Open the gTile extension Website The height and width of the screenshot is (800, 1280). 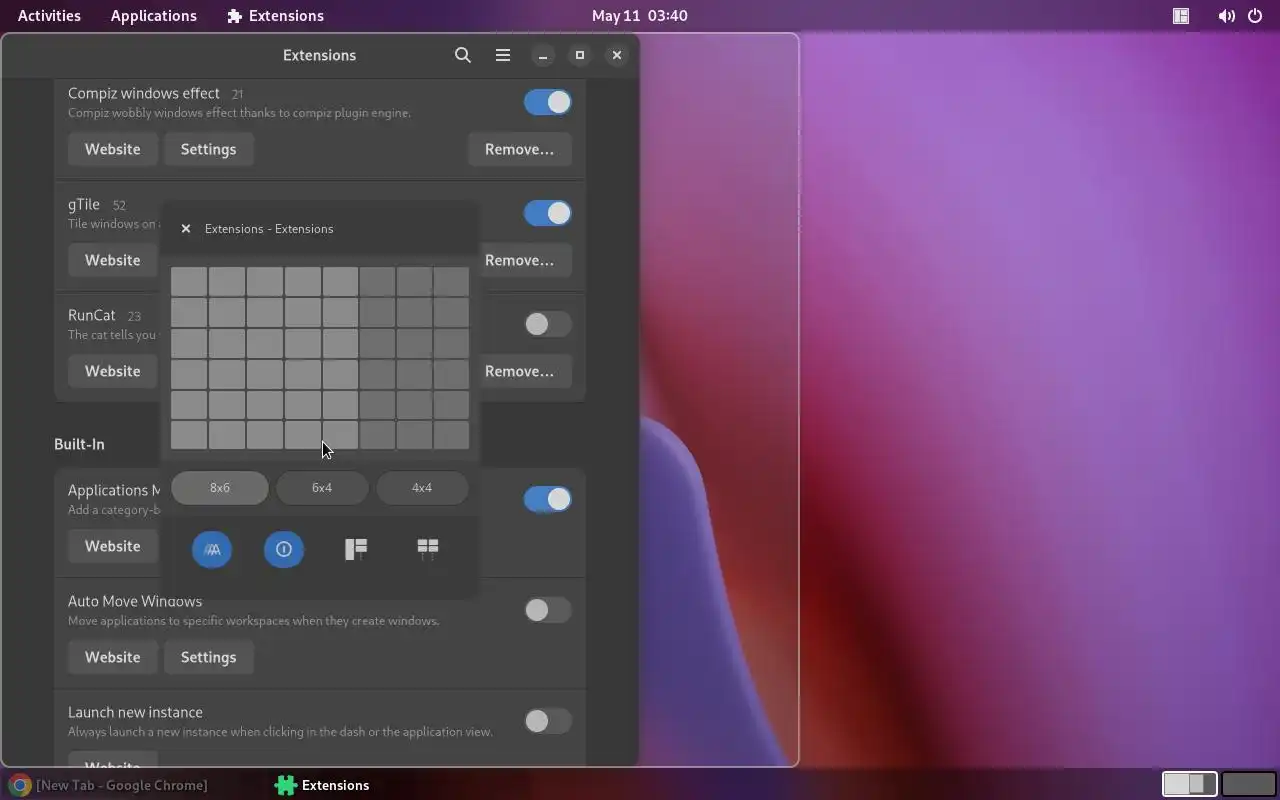(112, 260)
